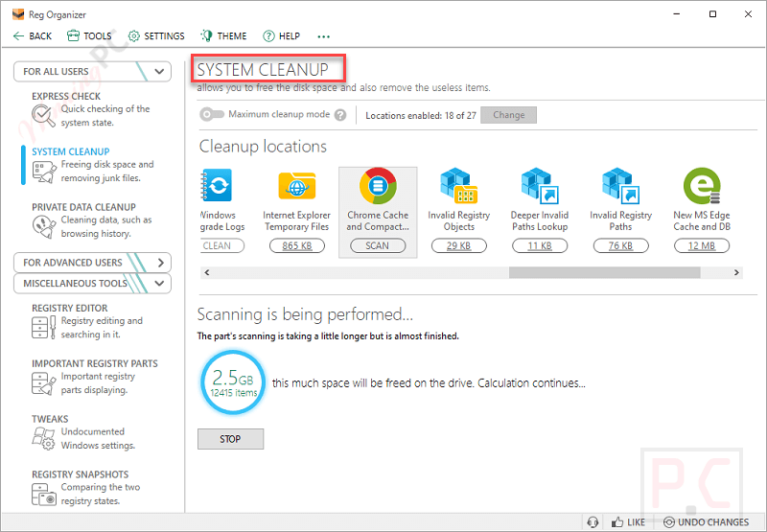Viewport: 767px width, 532px height.
Task: Click SCAN under Chrome Cache
Action: 378,246
